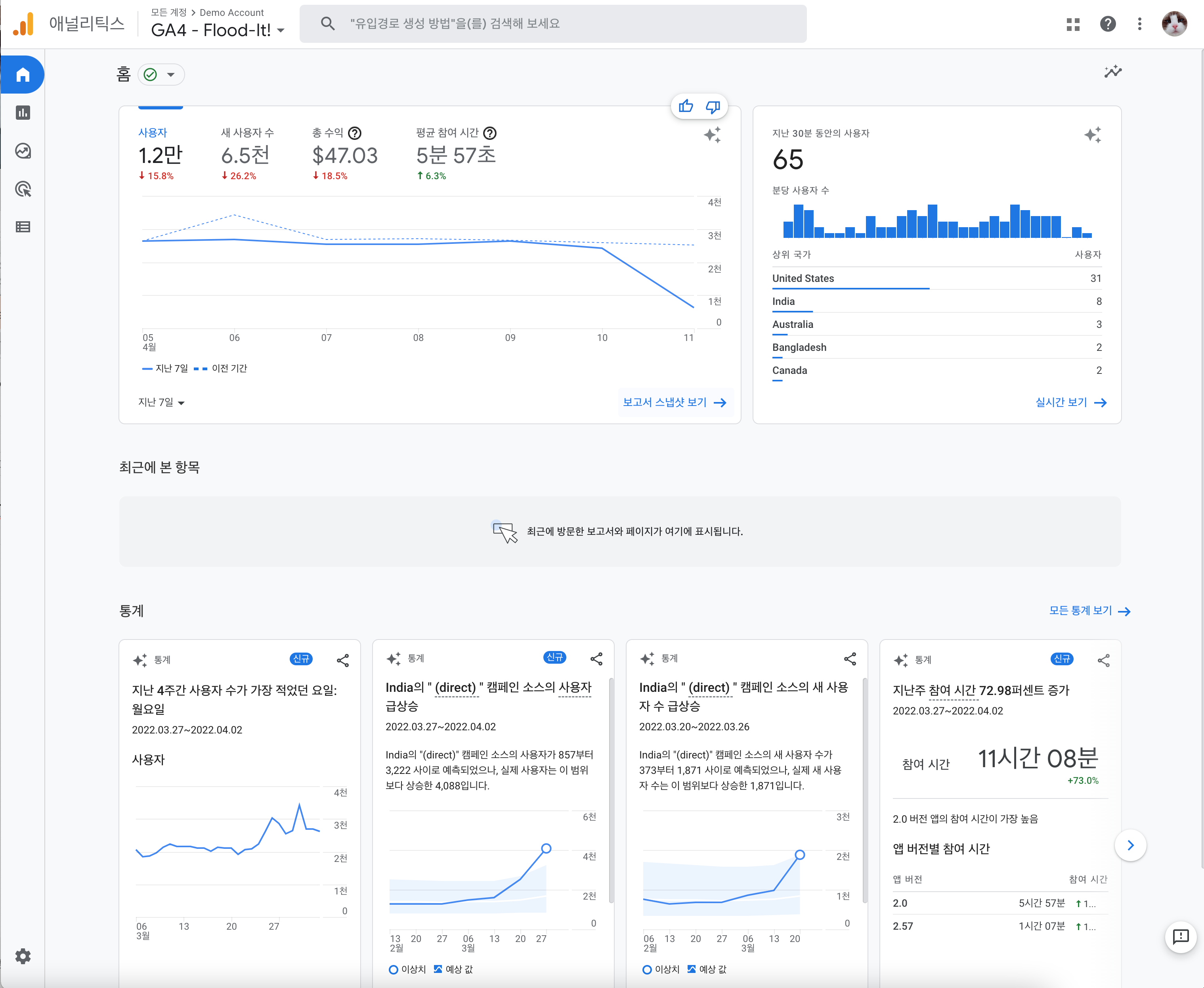Click the 2.0 app version row
This screenshot has width=1204, height=988.
(1000, 903)
